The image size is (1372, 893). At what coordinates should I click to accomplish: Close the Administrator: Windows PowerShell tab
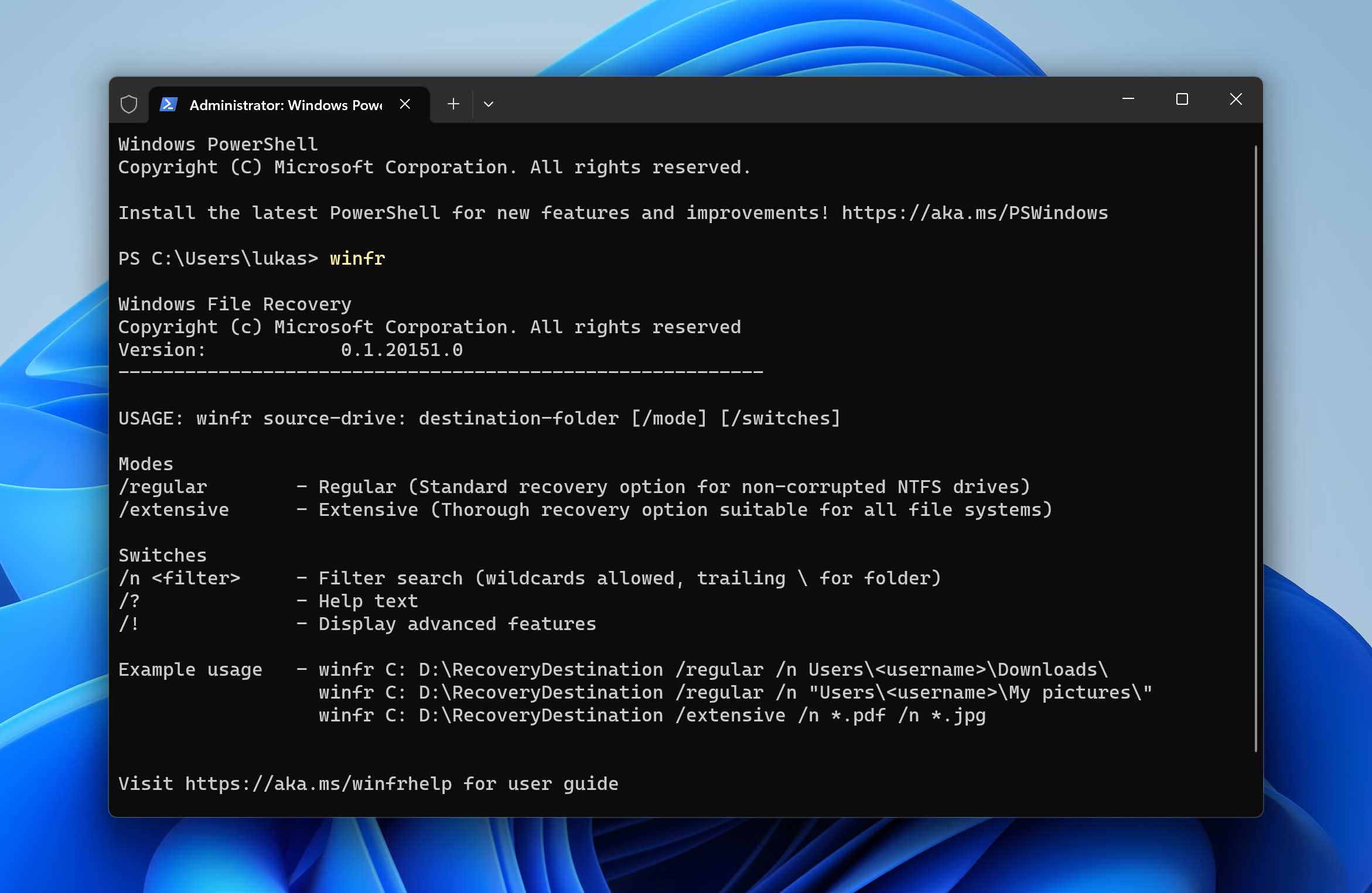tap(405, 104)
